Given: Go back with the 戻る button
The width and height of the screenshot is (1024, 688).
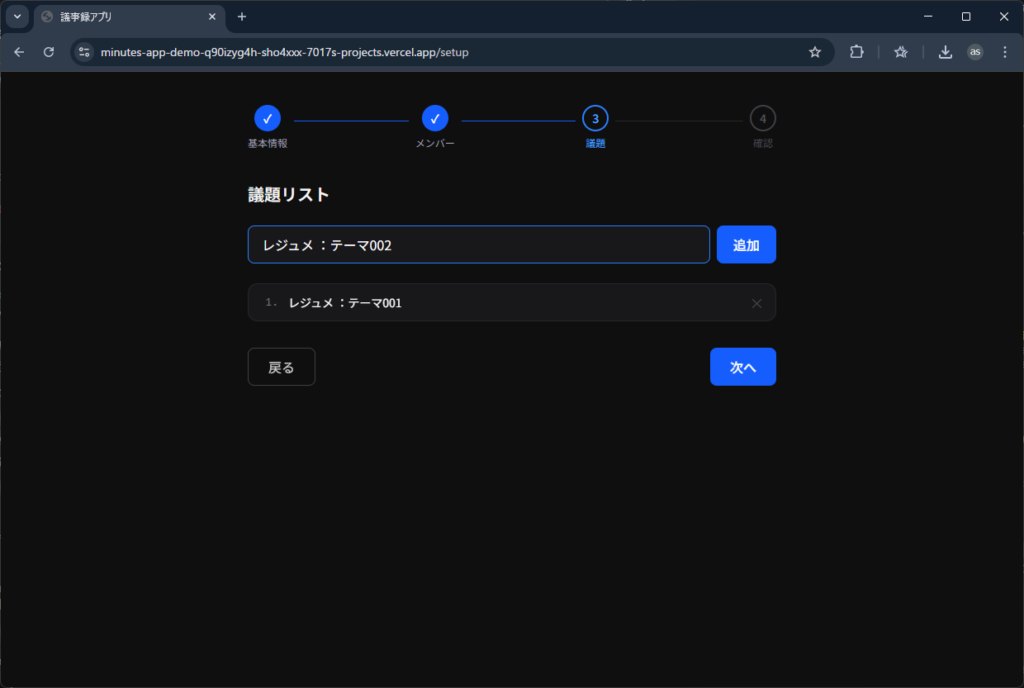Looking at the screenshot, I should (x=281, y=367).
